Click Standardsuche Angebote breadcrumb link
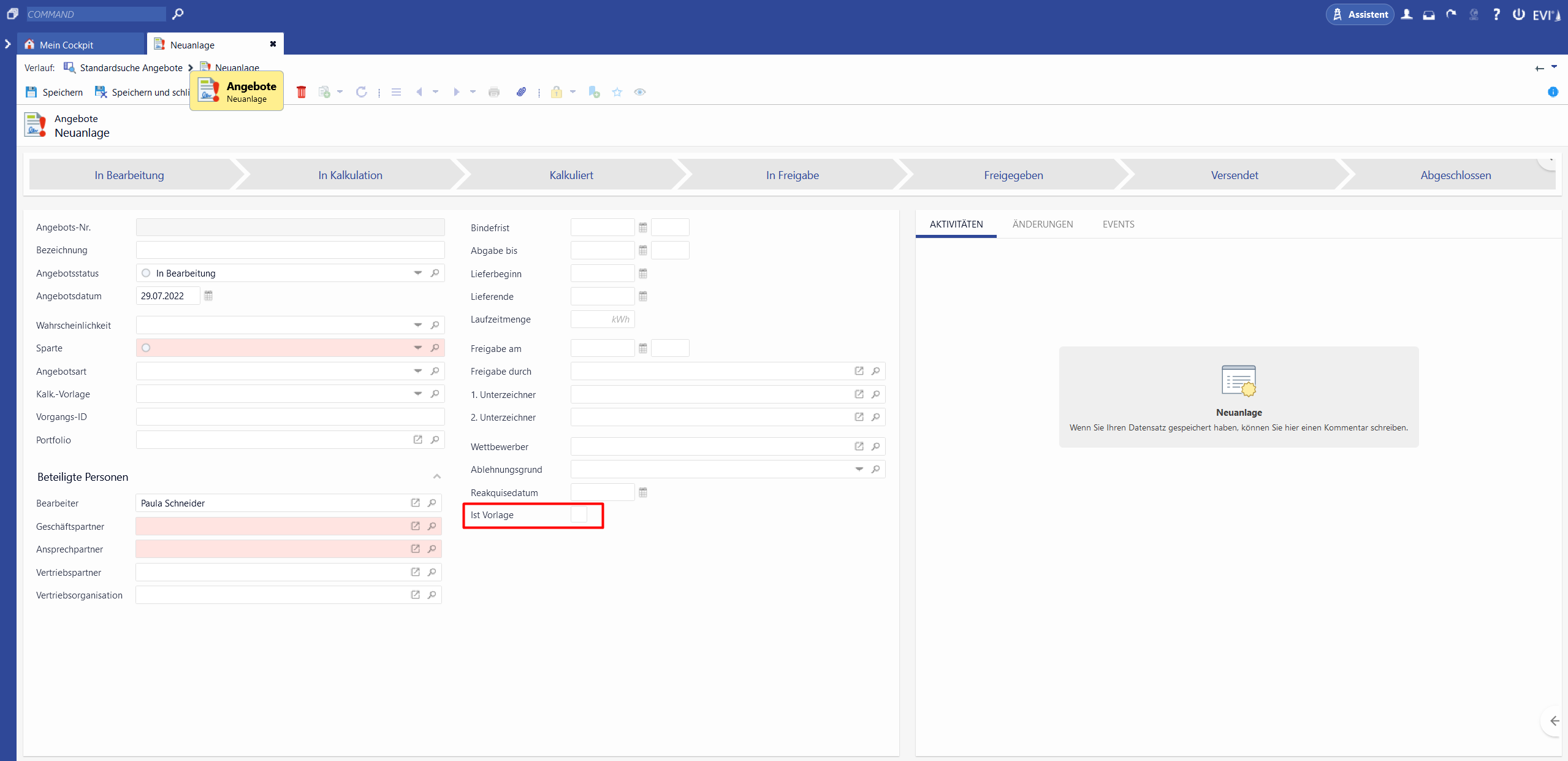The height and width of the screenshot is (761, 1568). coord(131,67)
